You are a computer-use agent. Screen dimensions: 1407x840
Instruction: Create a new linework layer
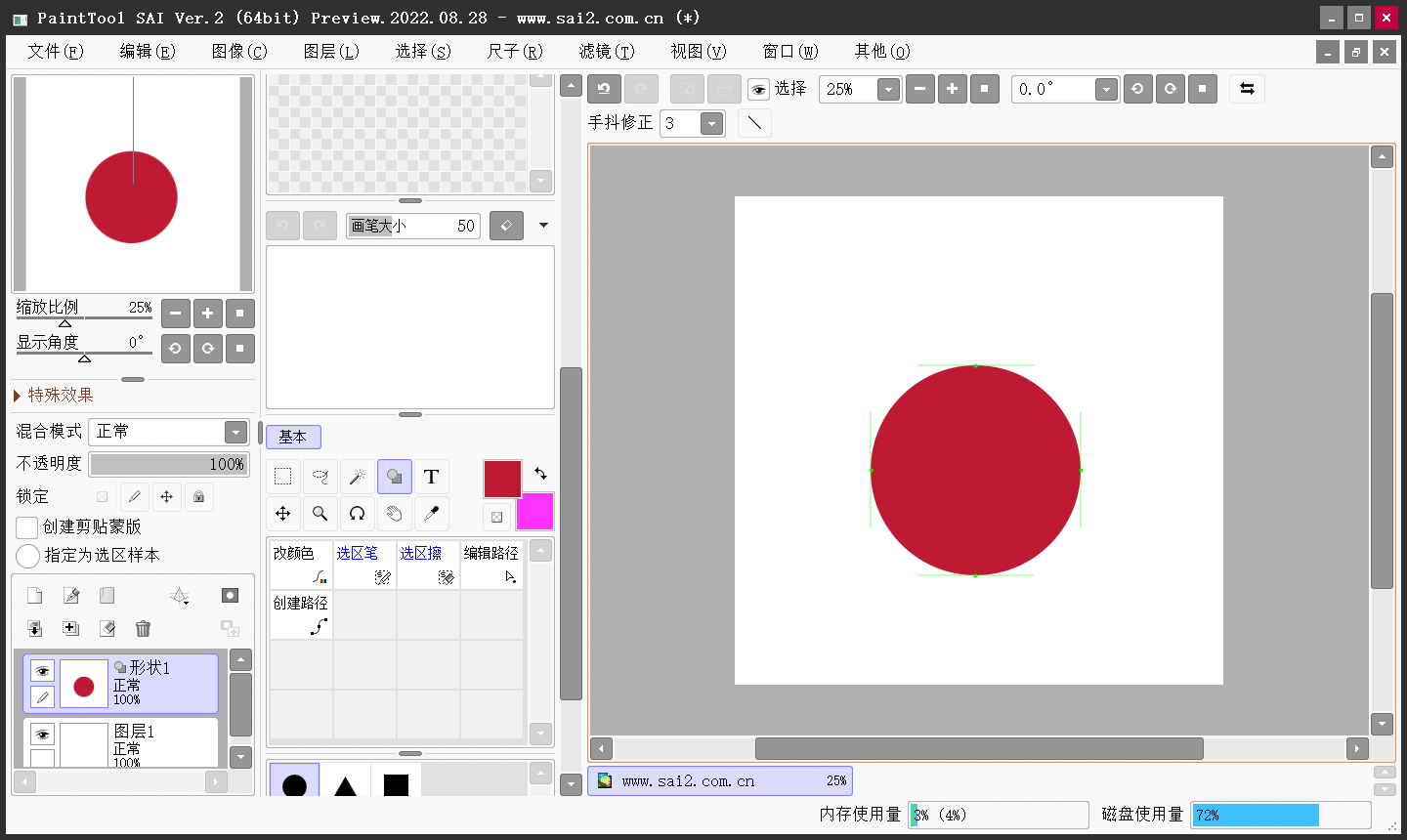[71, 596]
